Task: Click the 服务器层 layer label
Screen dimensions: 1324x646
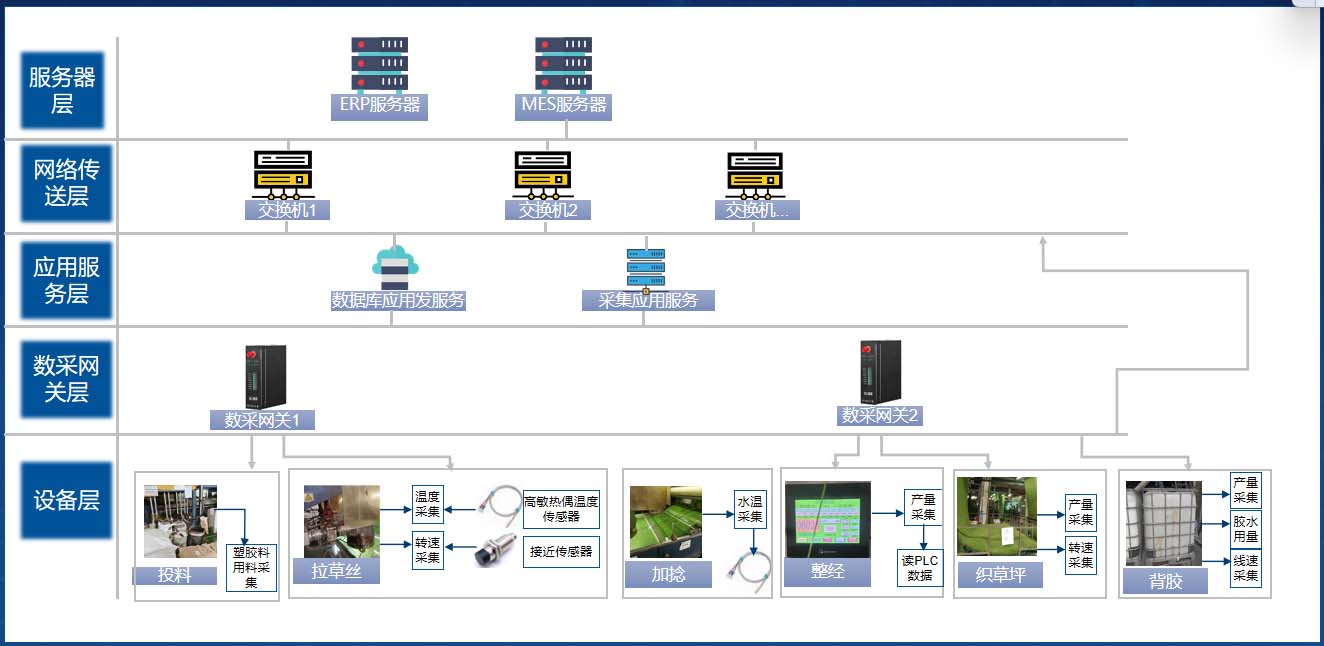Action: (x=62, y=90)
